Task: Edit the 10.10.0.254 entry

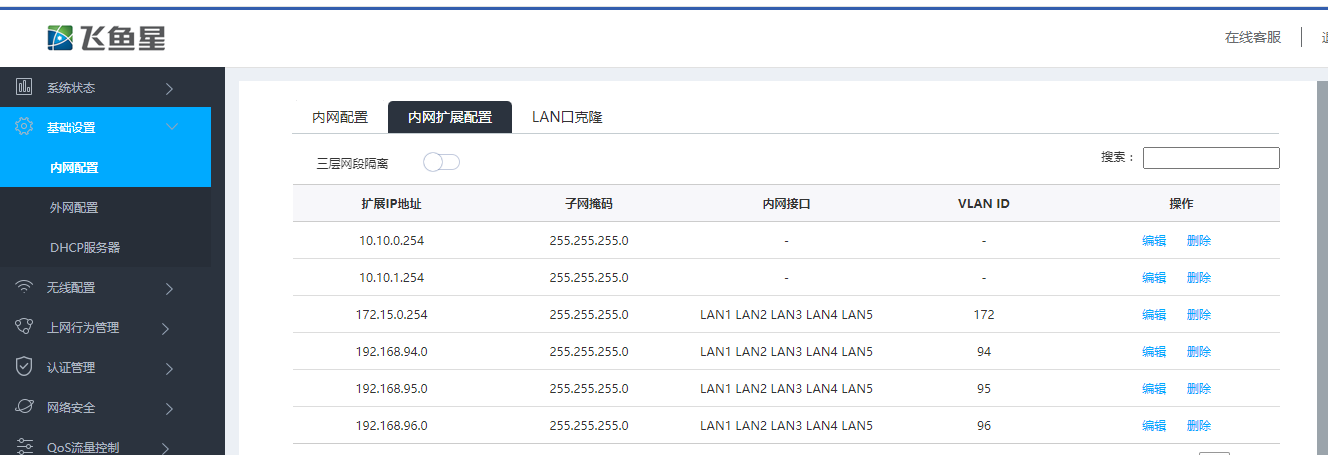Action: pos(1154,240)
